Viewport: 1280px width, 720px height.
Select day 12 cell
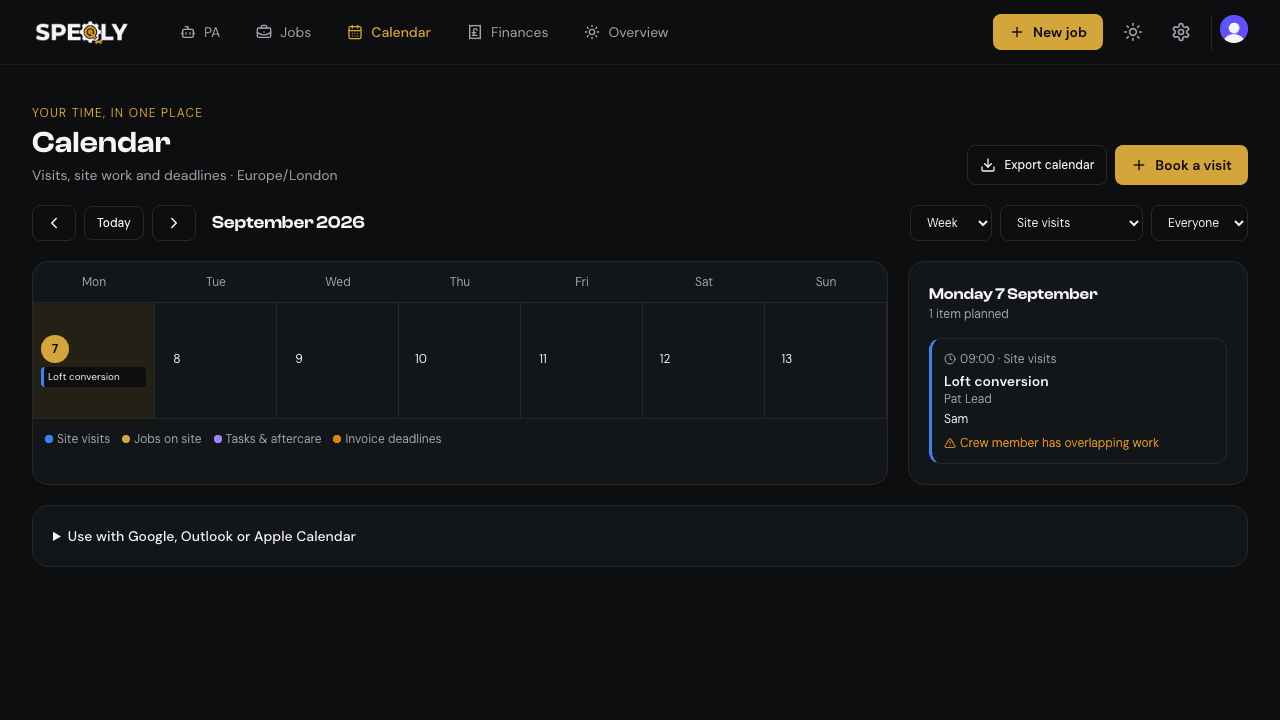point(704,360)
